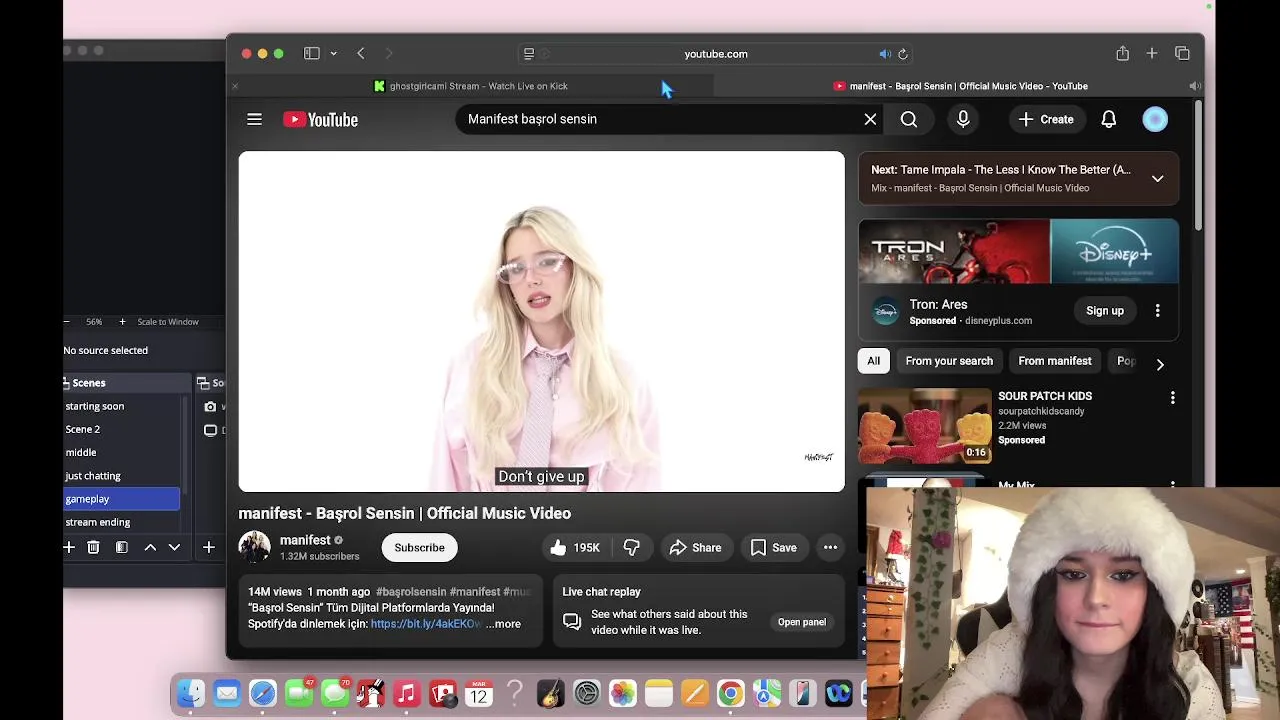Mute audio on the YouTube tab

1194,86
